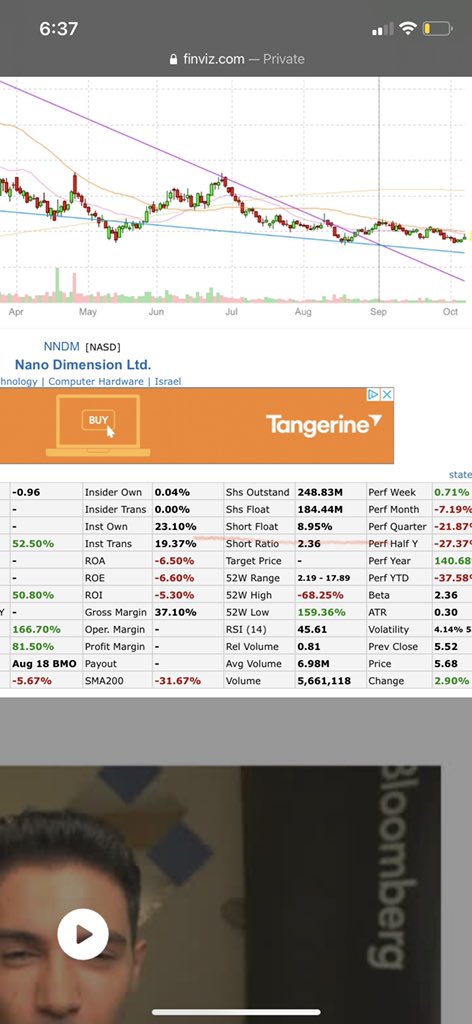Tap the finviz.com address bar
This screenshot has width=472, height=1024.
236,59
